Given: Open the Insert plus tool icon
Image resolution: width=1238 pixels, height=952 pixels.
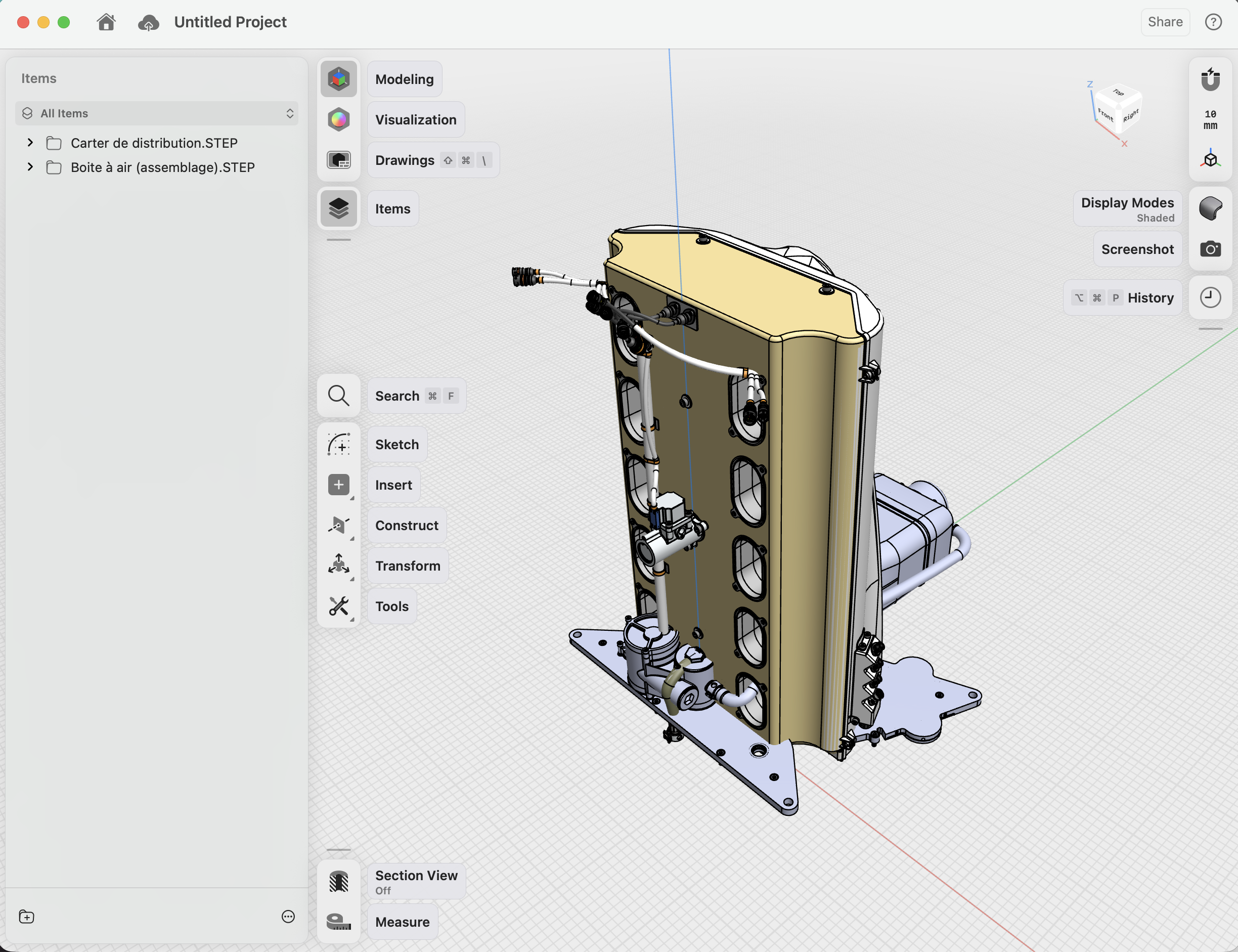Looking at the screenshot, I should pyautogui.click(x=338, y=485).
